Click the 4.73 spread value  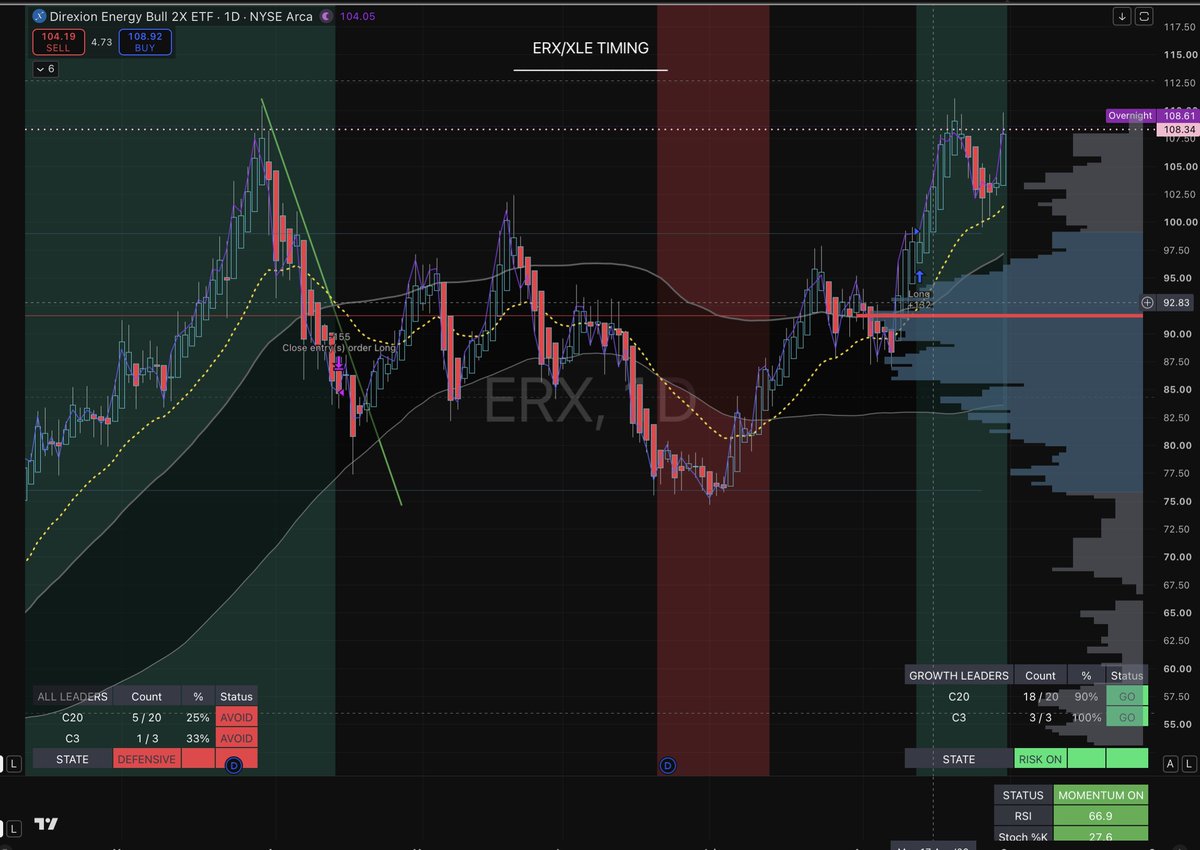[x=102, y=42]
